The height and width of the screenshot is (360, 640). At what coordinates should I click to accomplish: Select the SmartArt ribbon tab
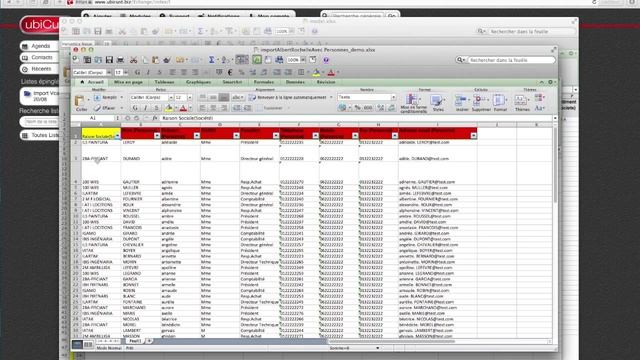232,82
